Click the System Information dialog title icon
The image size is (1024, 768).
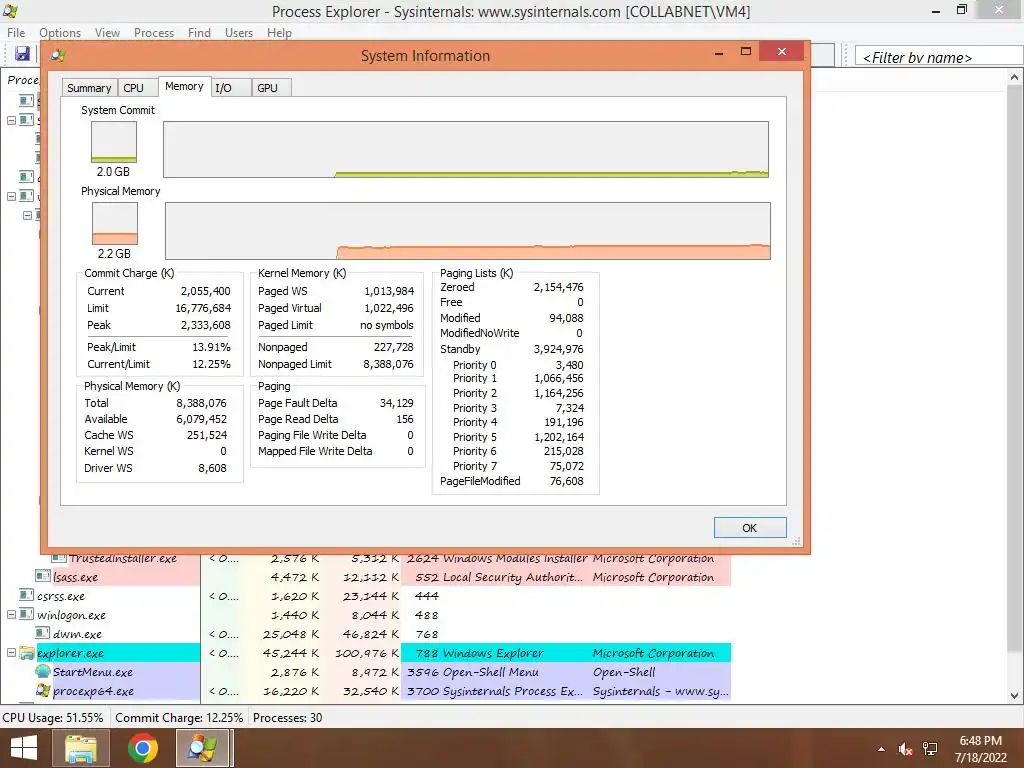(x=57, y=56)
